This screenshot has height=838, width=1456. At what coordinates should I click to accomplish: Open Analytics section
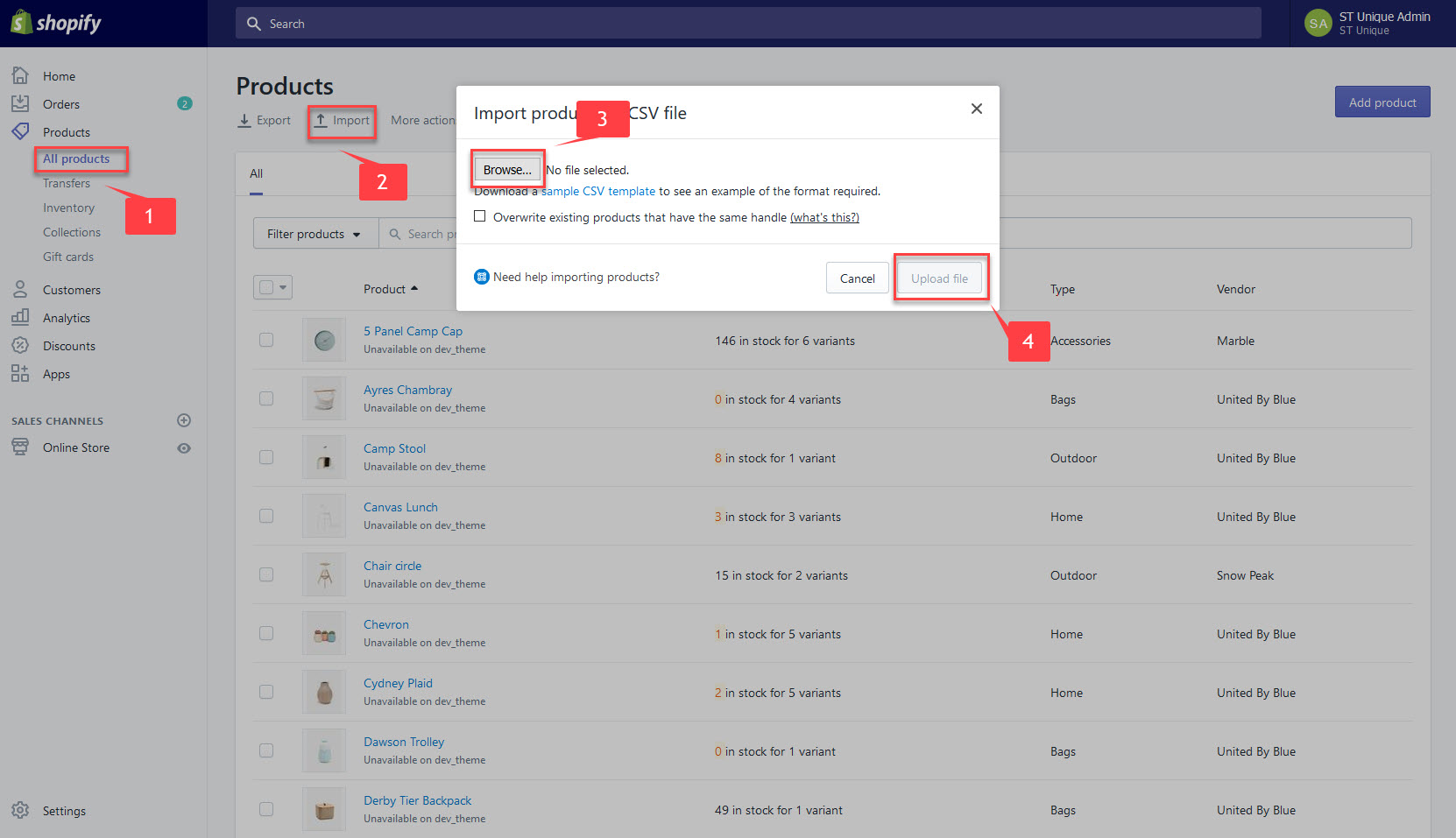[x=67, y=318]
